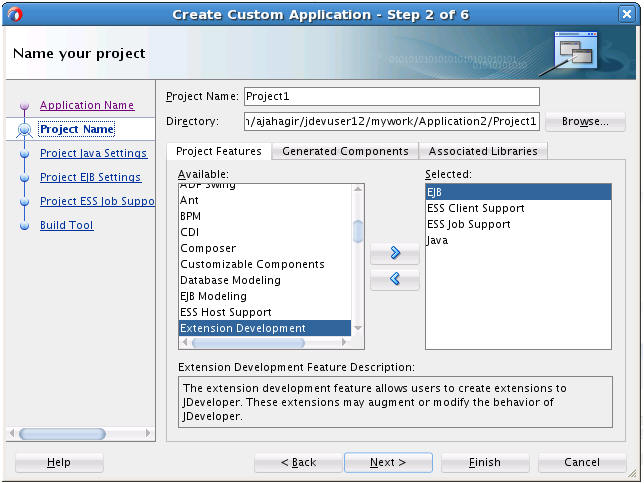Focus the Directory path field
This screenshot has width=644, height=483.
[391, 122]
